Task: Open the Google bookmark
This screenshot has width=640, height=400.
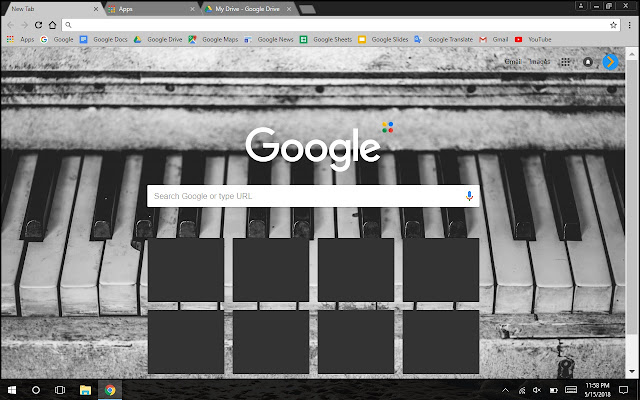Action: pyautogui.click(x=57, y=39)
